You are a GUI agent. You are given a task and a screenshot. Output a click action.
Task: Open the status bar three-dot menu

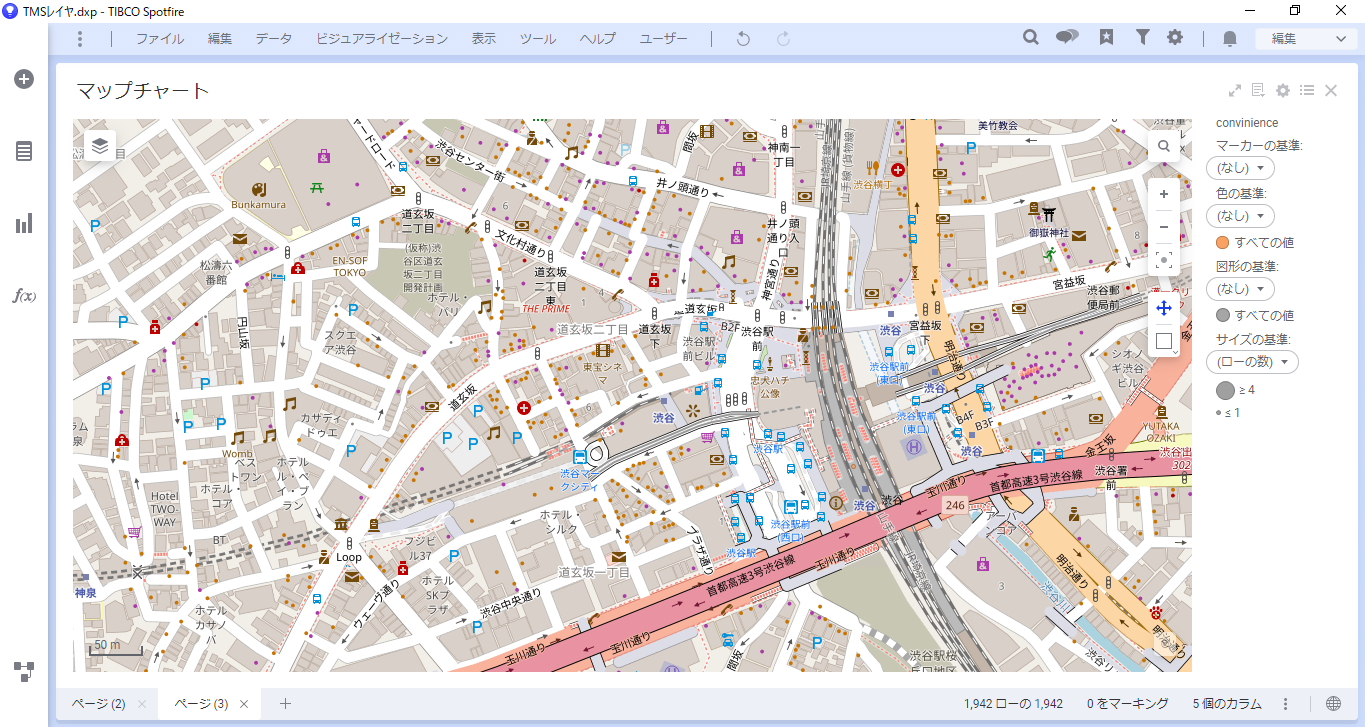(1286, 703)
